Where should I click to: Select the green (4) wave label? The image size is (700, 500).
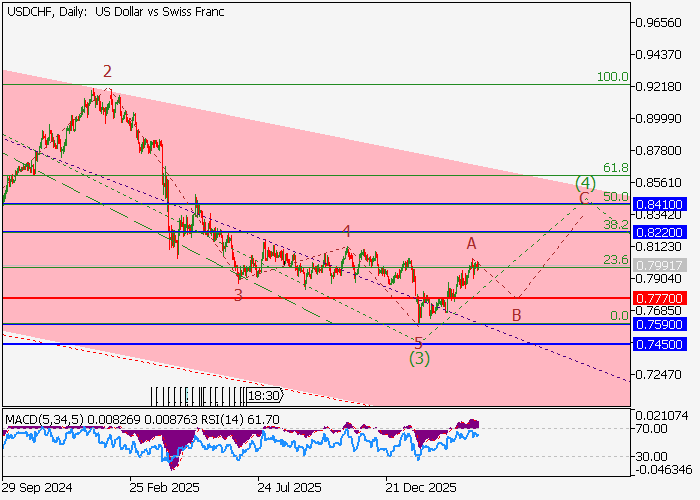(585, 183)
